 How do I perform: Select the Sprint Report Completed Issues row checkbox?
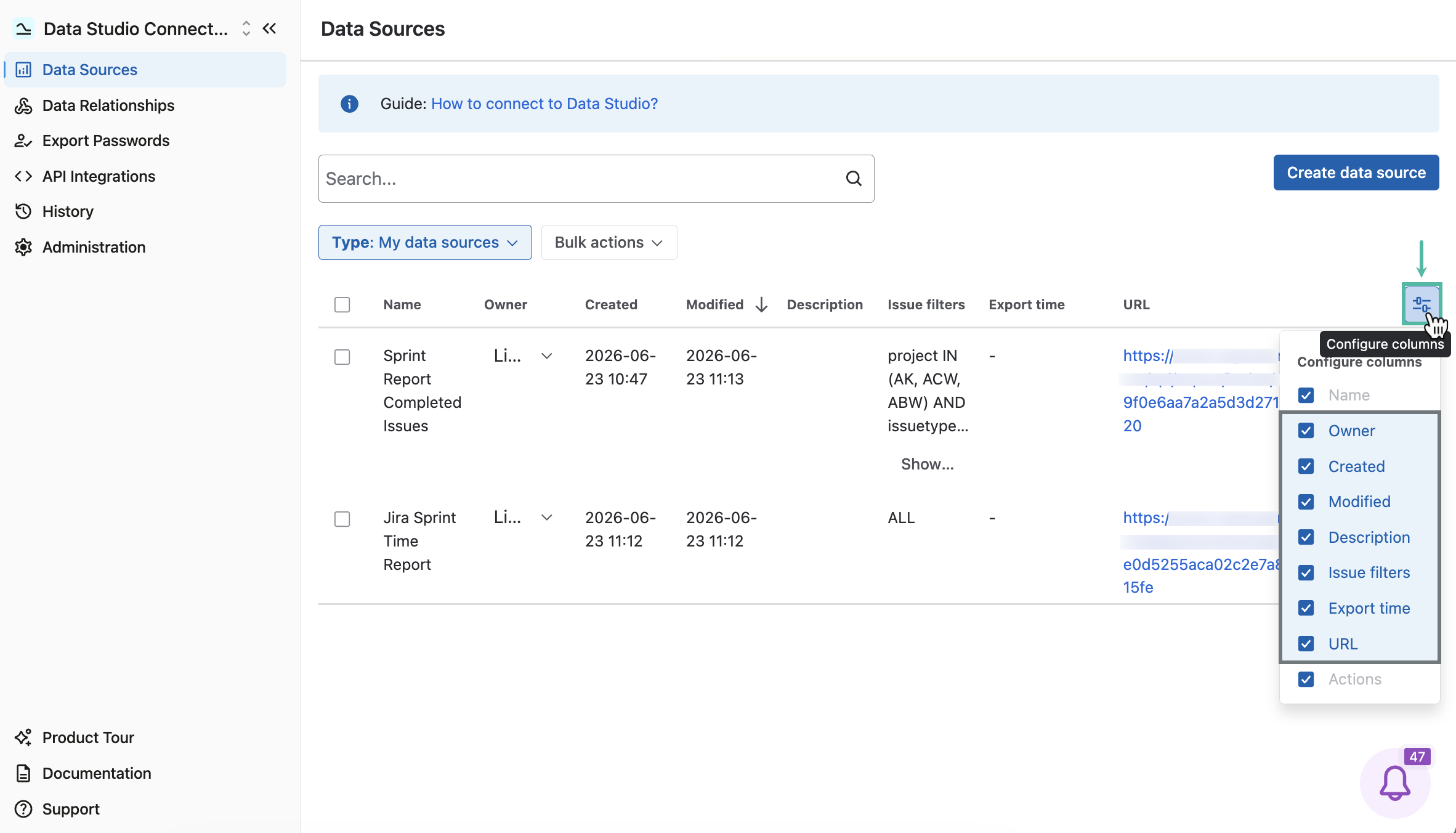click(342, 357)
